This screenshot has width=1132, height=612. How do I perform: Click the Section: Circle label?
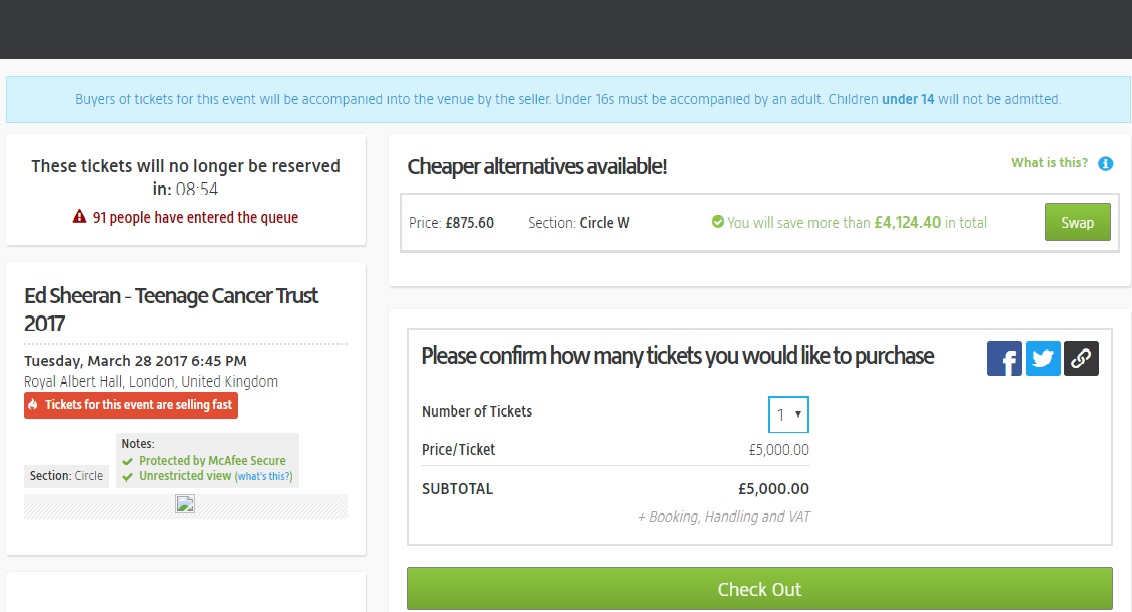[66, 476]
